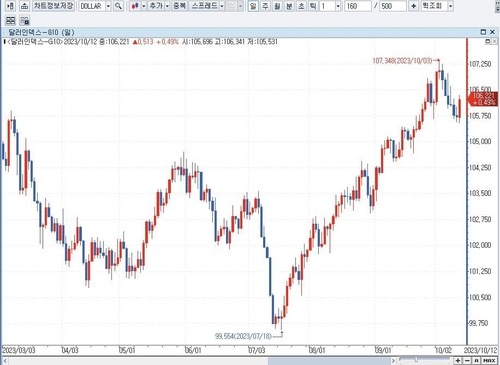Click the 달러인덱스-G10 (일) panel title
Image resolution: width=500 pixels, height=365 pixels.
click(41, 32)
